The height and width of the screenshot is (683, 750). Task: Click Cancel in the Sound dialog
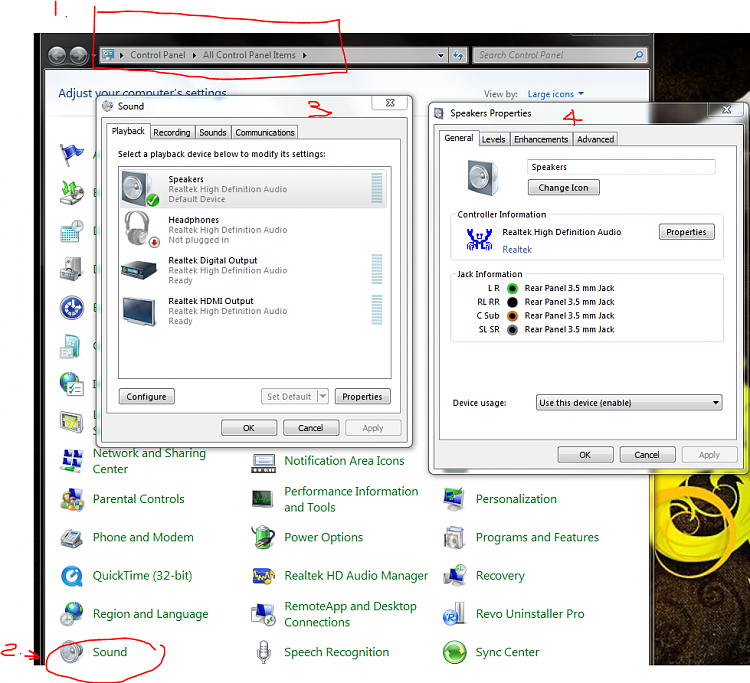click(x=311, y=428)
